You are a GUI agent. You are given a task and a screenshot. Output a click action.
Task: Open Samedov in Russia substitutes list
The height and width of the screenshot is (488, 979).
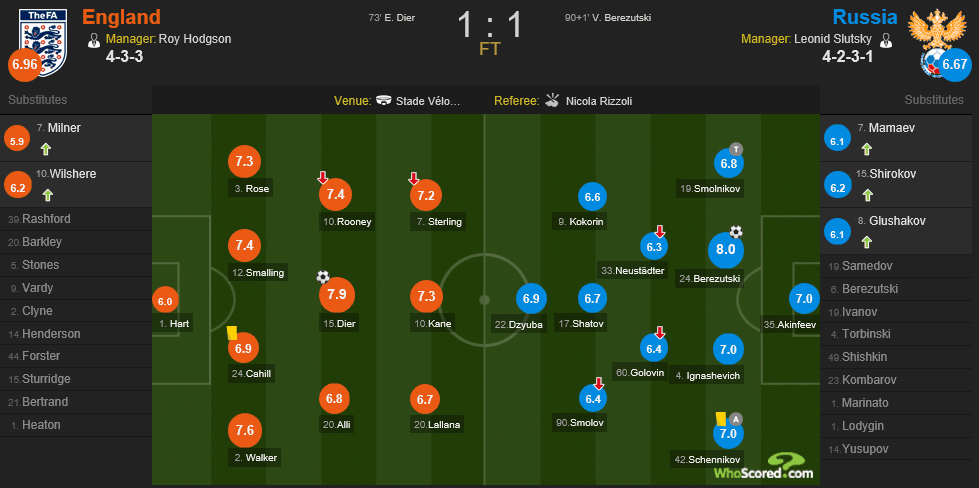(x=899, y=266)
